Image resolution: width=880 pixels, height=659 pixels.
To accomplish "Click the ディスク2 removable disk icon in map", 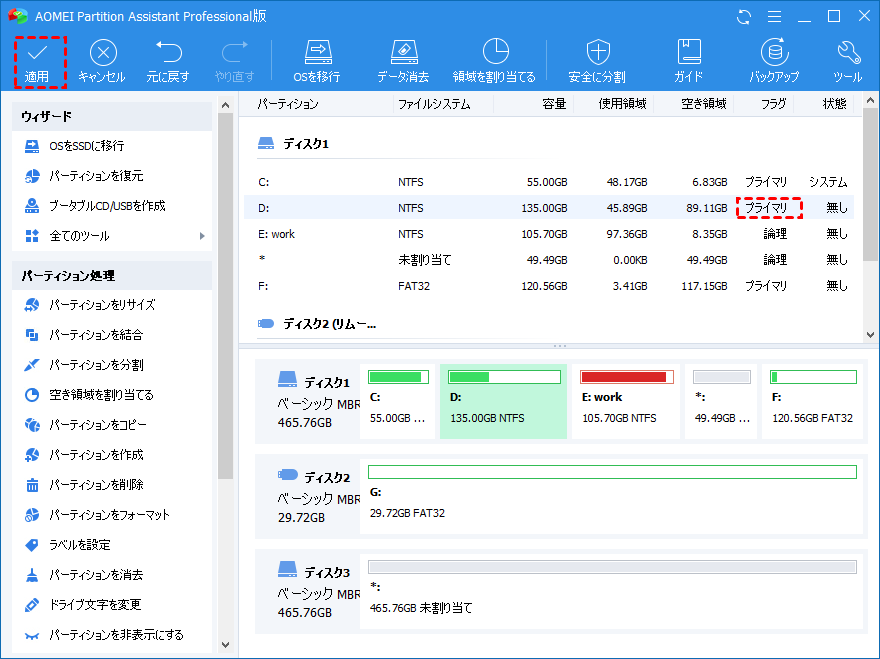I will tap(287, 475).
